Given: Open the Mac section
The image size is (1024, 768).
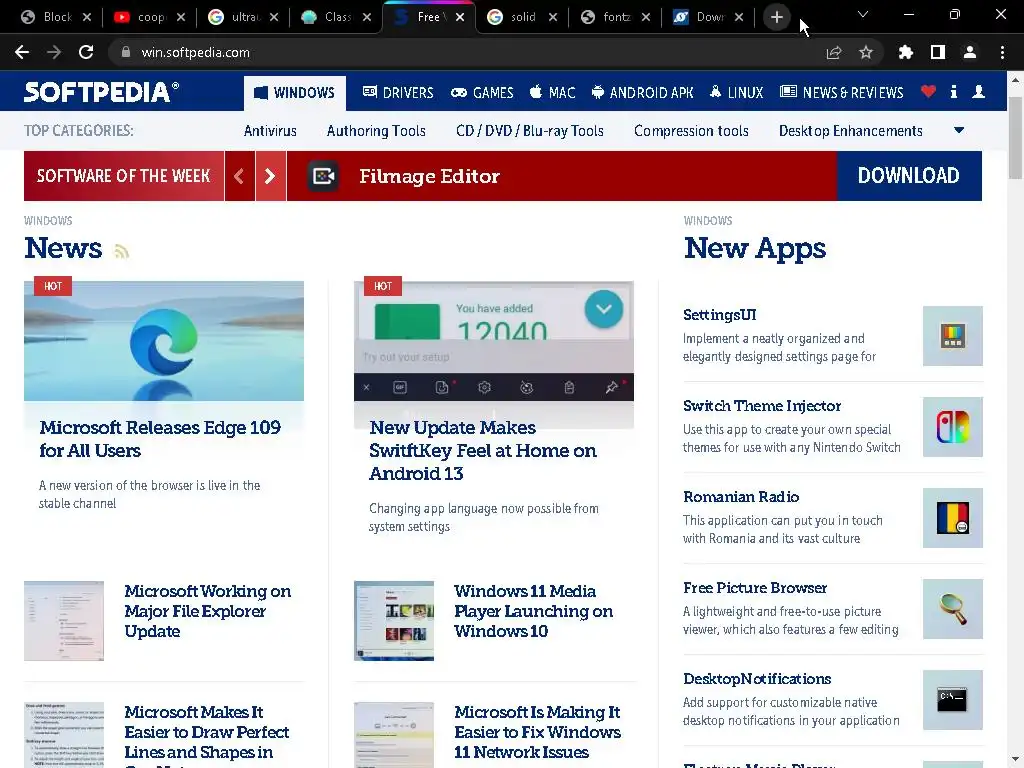Looking at the screenshot, I should click(552, 93).
